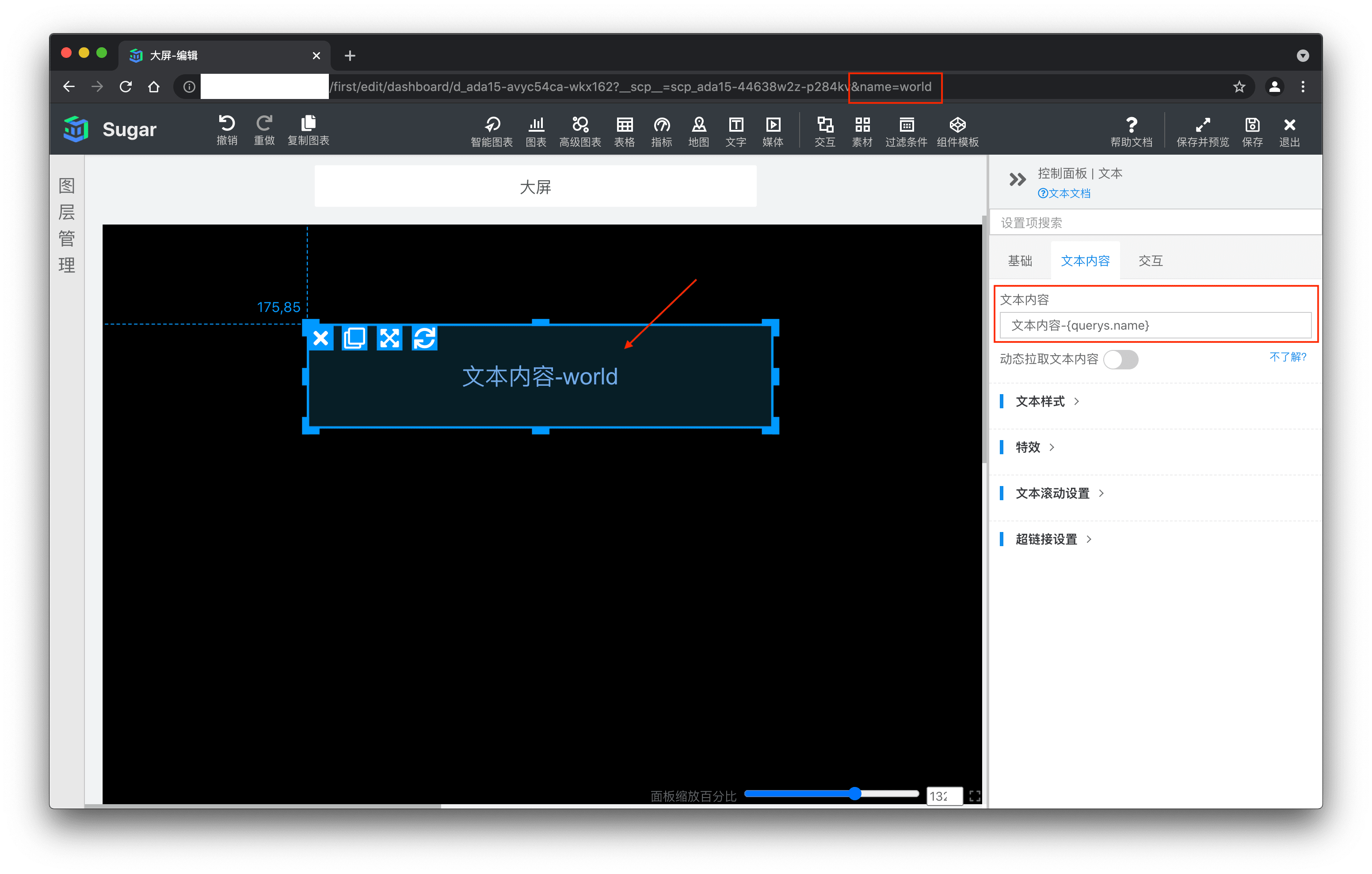Reload the browser page
1372x874 pixels.
point(126,87)
